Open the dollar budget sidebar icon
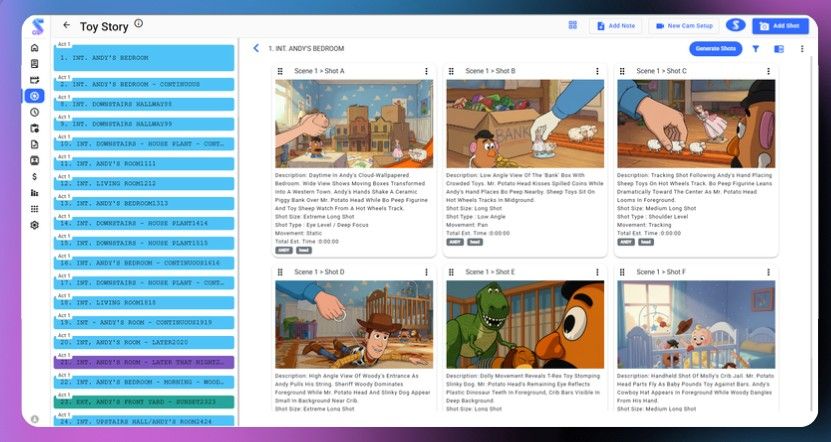This screenshot has height=442, width=831. pyautogui.click(x=34, y=176)
